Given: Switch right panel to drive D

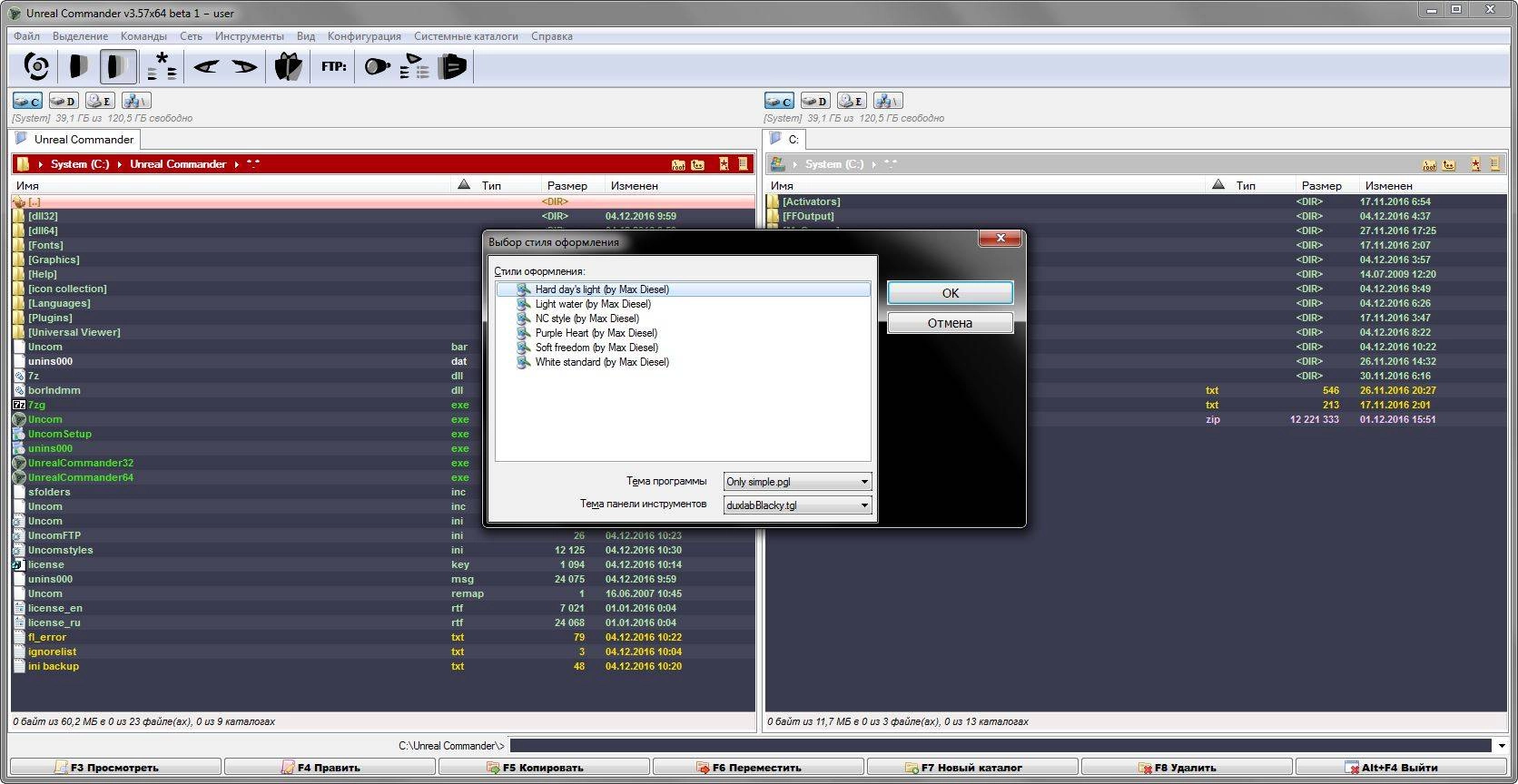Looking at the screenshot, I should tap(815, 101).
